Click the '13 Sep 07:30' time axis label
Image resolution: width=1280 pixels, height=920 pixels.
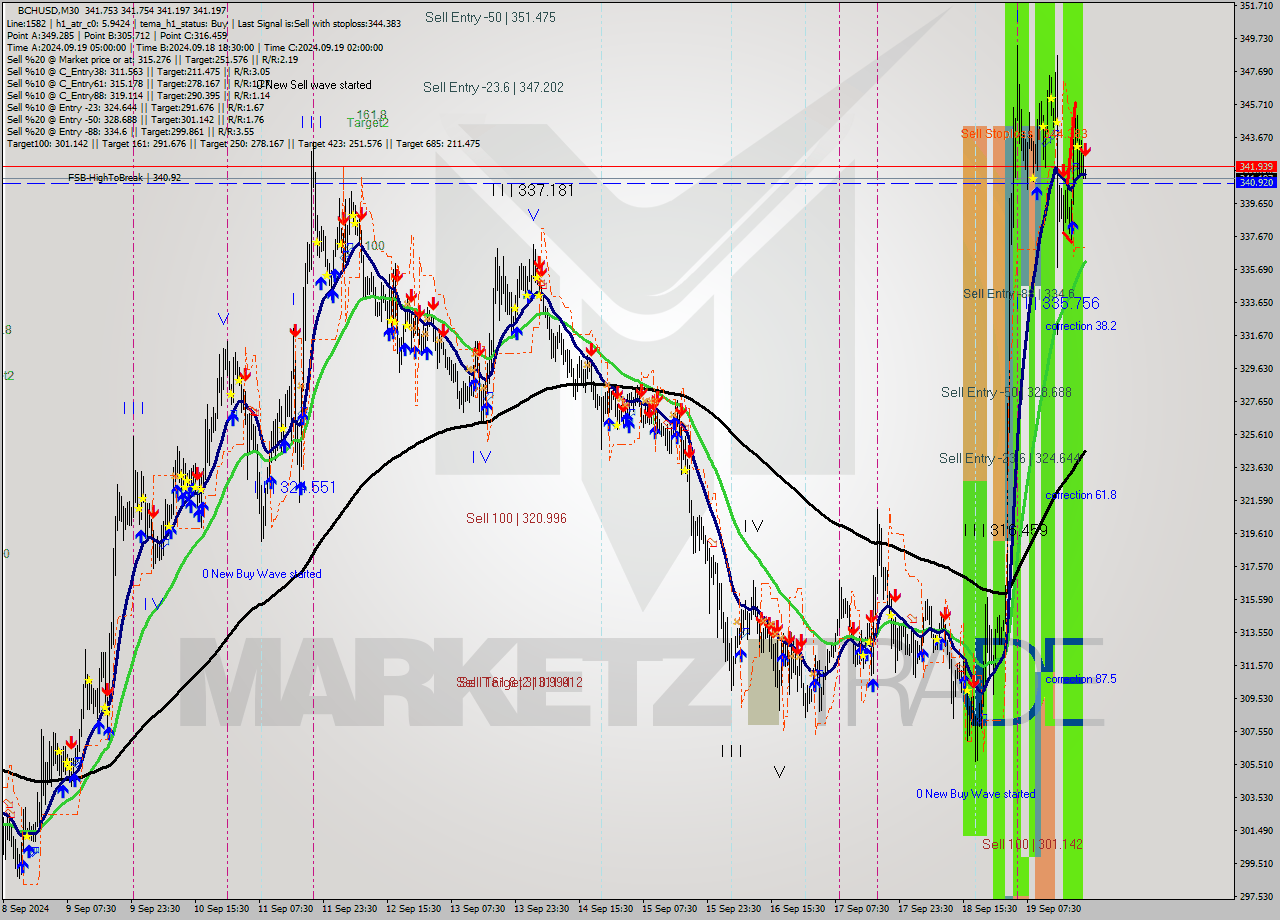477,909
